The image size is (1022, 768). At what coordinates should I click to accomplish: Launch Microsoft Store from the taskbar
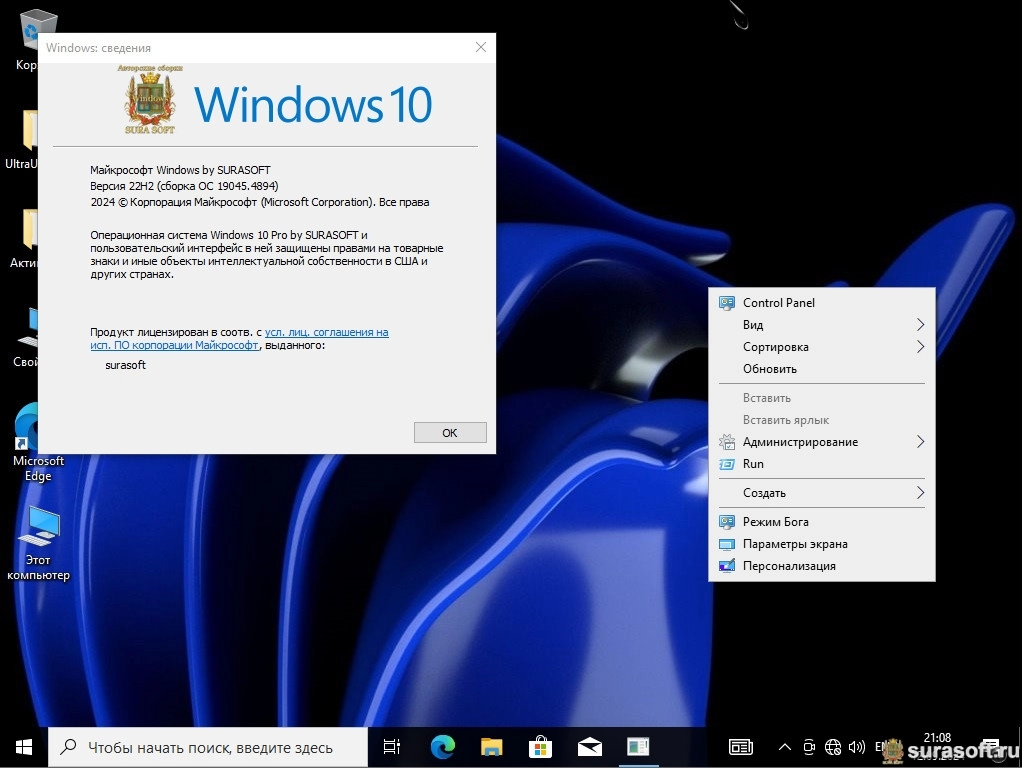(x=540, y=746)
